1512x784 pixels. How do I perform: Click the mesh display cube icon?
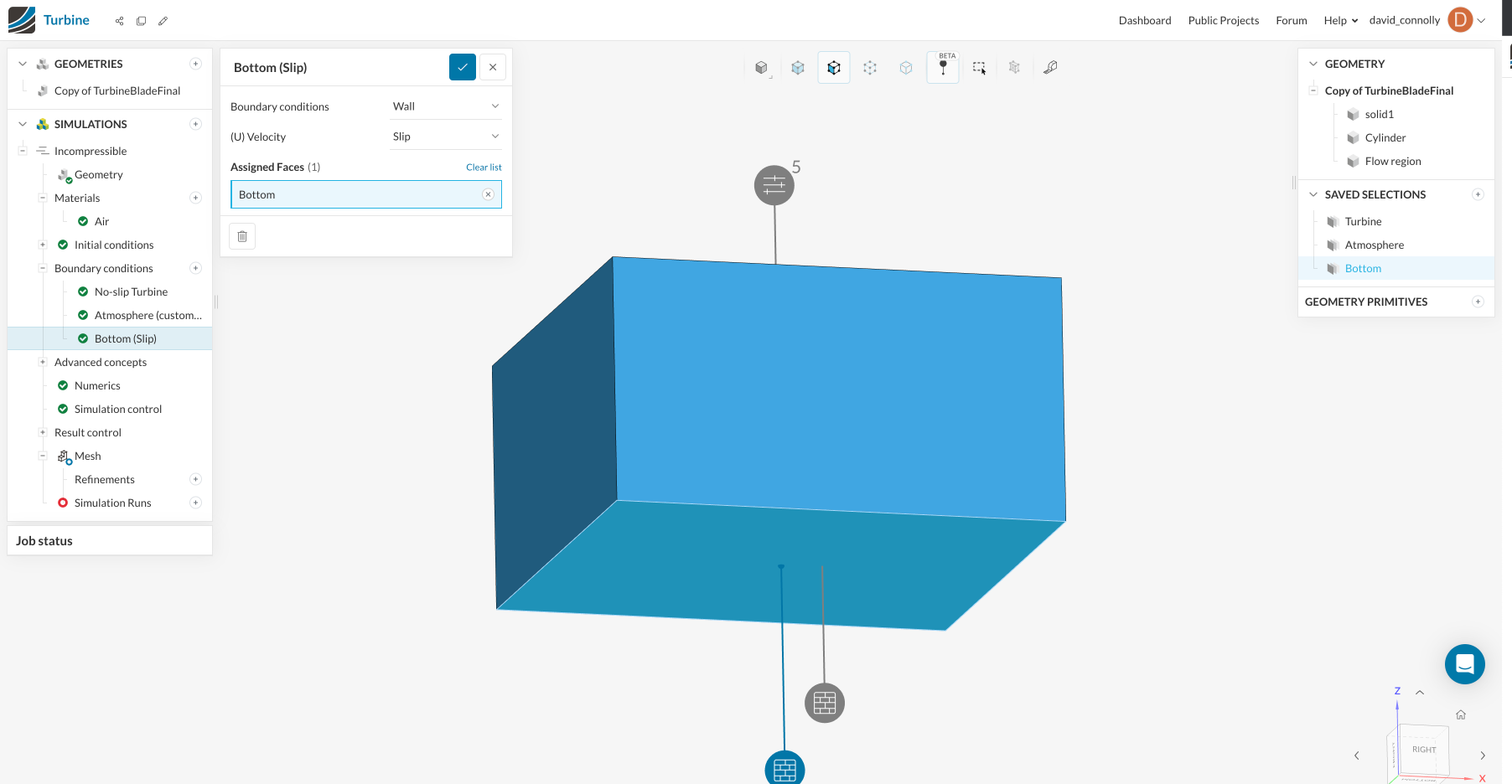[1014, 68]
